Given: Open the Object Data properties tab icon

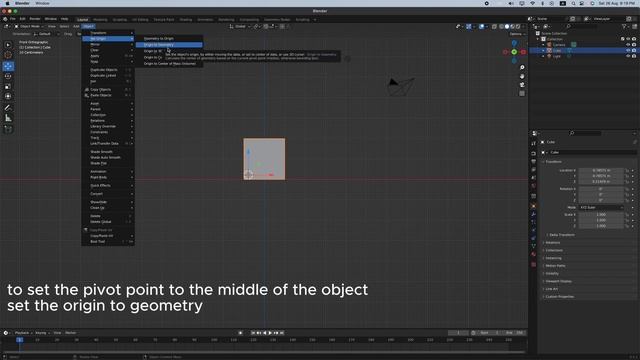Looking at the screenshot, I should (x=533, y=246).
